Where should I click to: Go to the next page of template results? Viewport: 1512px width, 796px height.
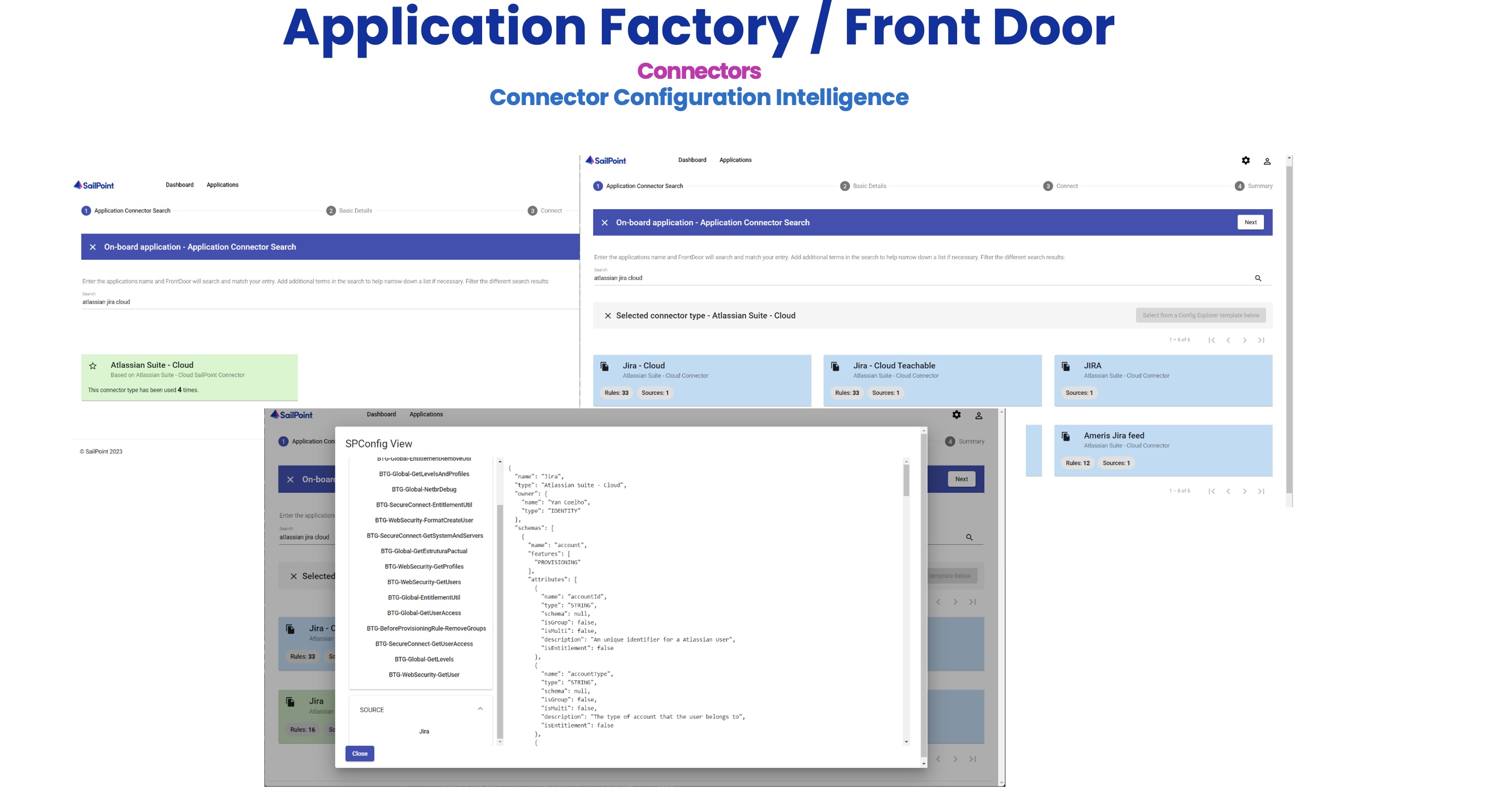(x=1244, y=341)
